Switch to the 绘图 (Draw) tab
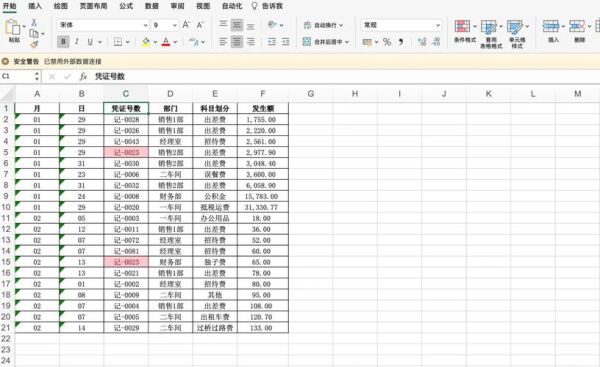Screen dimensions: 600x367 (60, 6)
